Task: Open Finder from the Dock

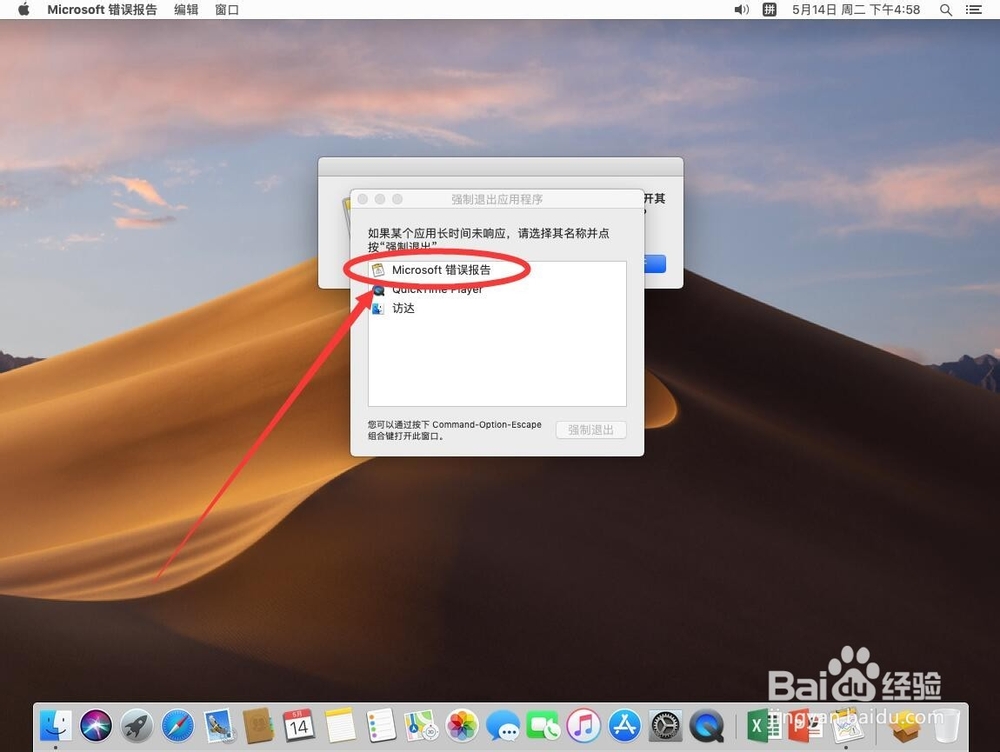Action: [x=56, y=726]
